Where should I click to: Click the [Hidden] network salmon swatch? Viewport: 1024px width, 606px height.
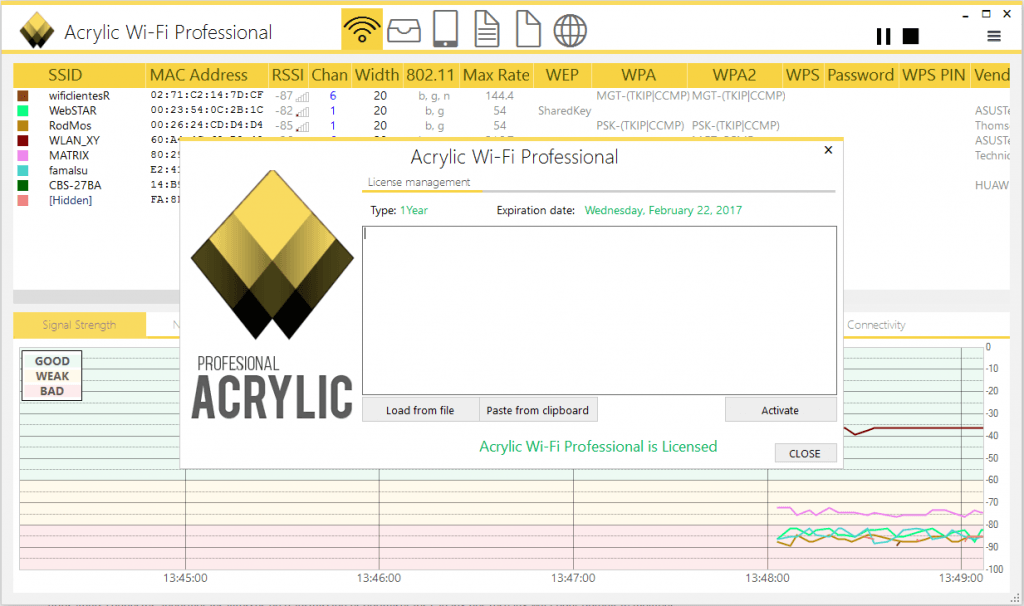click(23, 200)
